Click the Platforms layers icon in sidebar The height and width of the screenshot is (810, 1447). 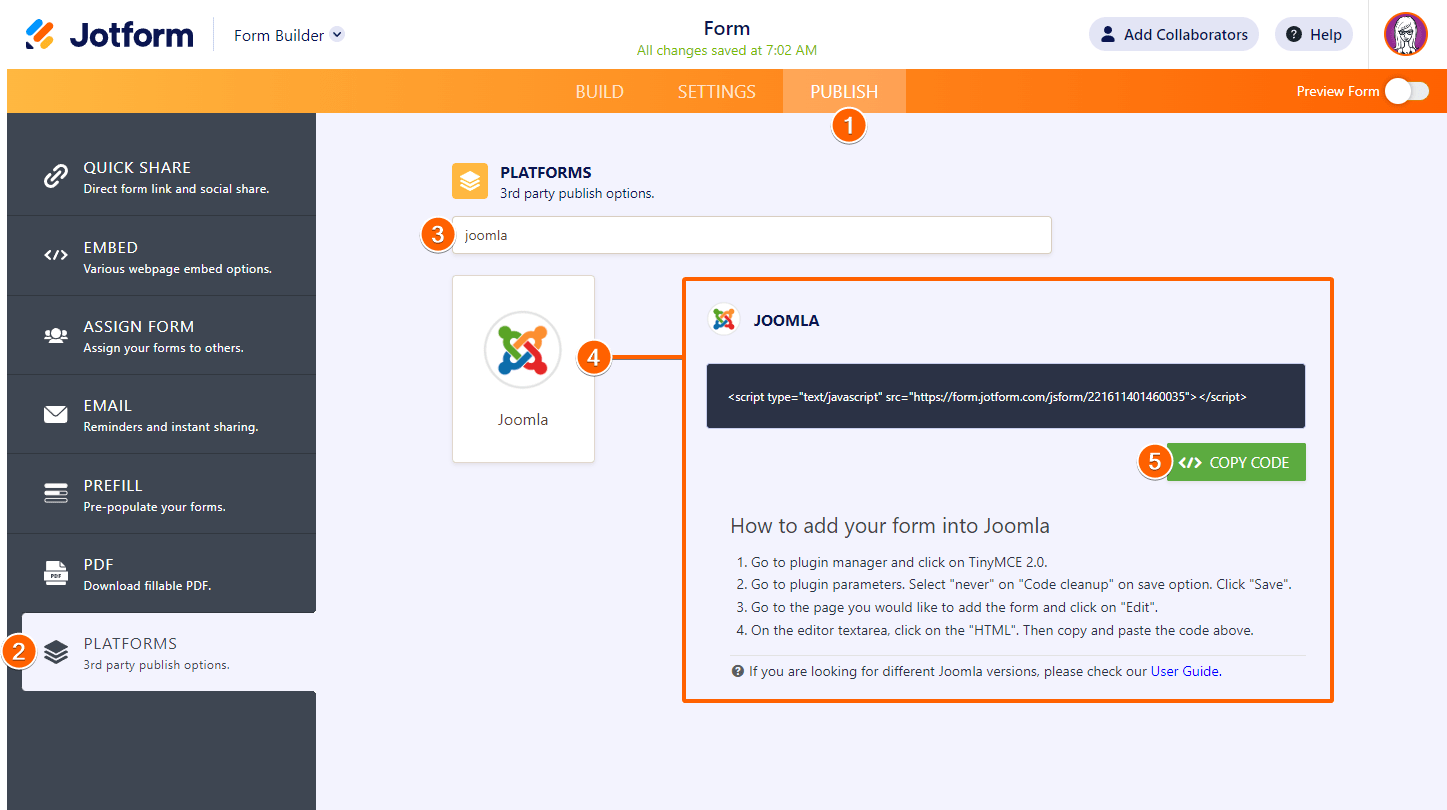click(x=56, y=653)
